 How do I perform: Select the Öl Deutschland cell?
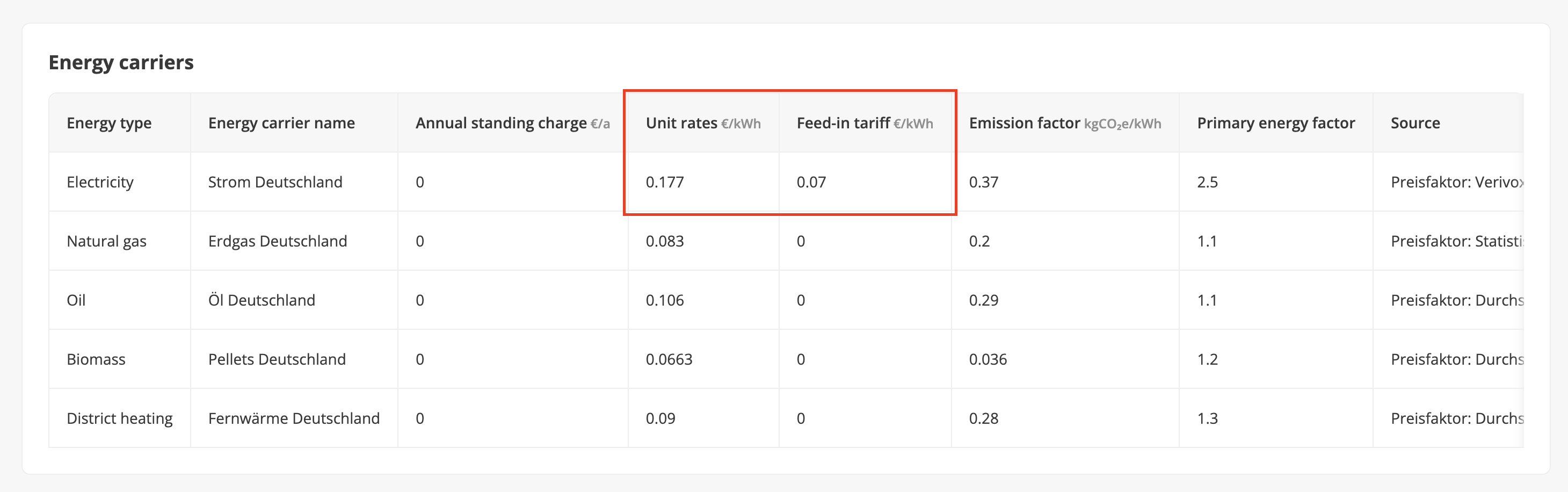[x=262, y=300]
